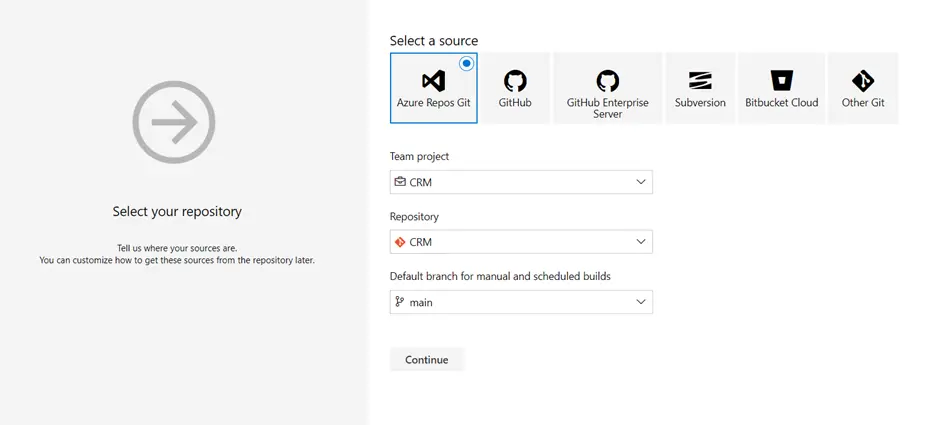Viewport: 938px width, 425px height.
Task: Pick the GitHub Enterprise Server icon
Action: 607,81
